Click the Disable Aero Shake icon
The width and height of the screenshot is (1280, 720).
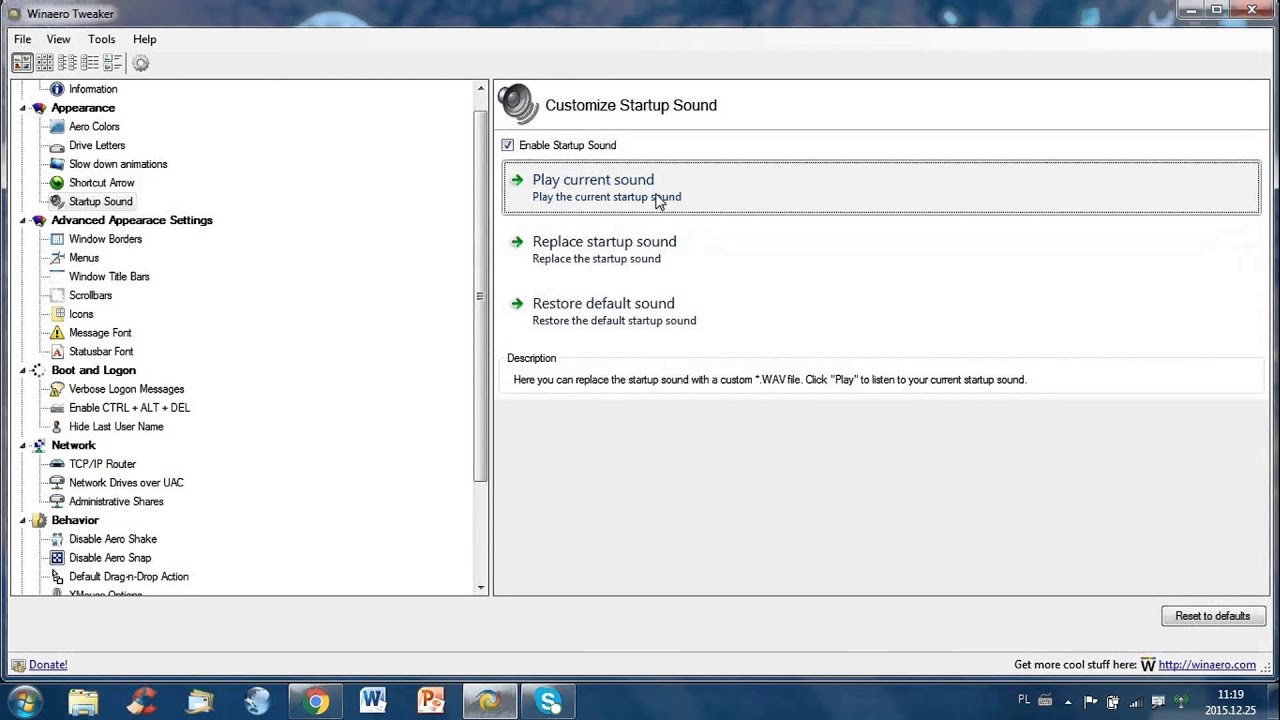57,539
